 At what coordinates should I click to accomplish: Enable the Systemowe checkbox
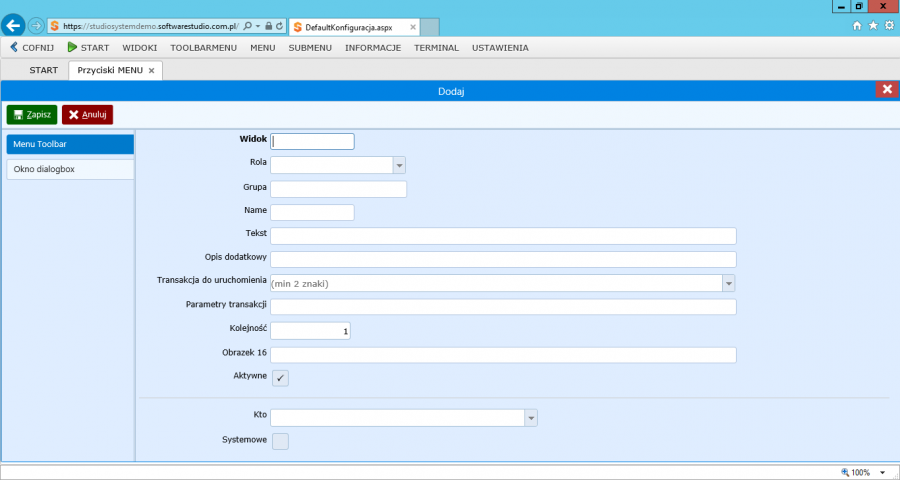pyautogui.click(x=280, y=441)
